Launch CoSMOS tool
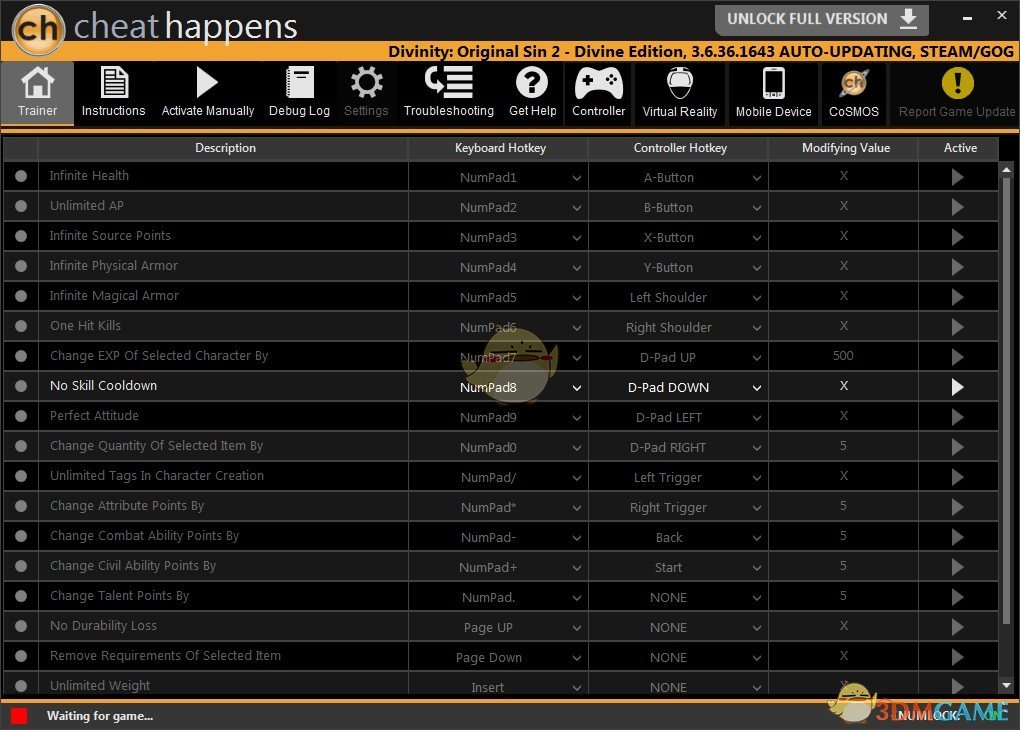The image size is (1020, 730). point(853,92)
